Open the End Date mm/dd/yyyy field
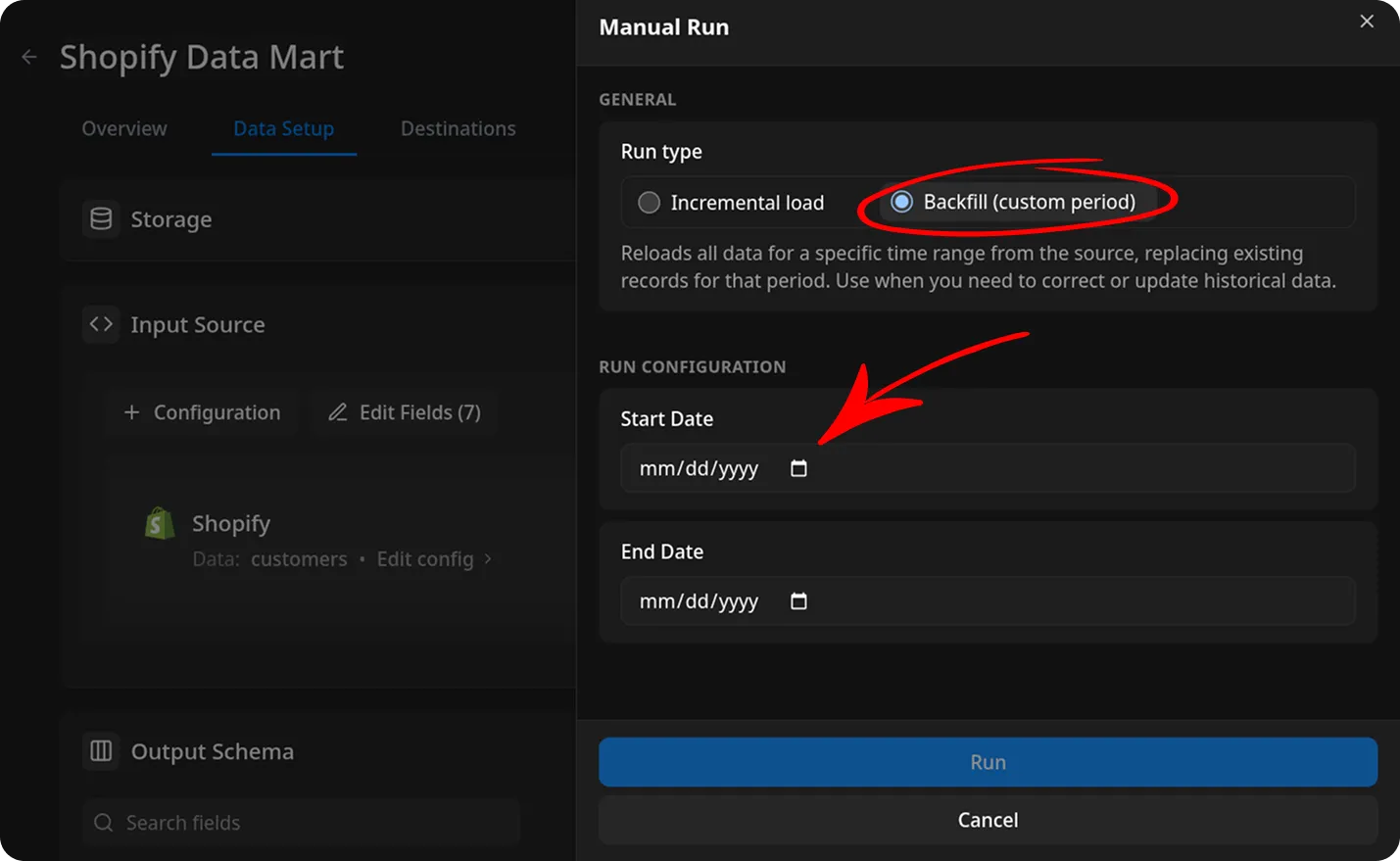1400x861 pixels. tap(699, 600)
